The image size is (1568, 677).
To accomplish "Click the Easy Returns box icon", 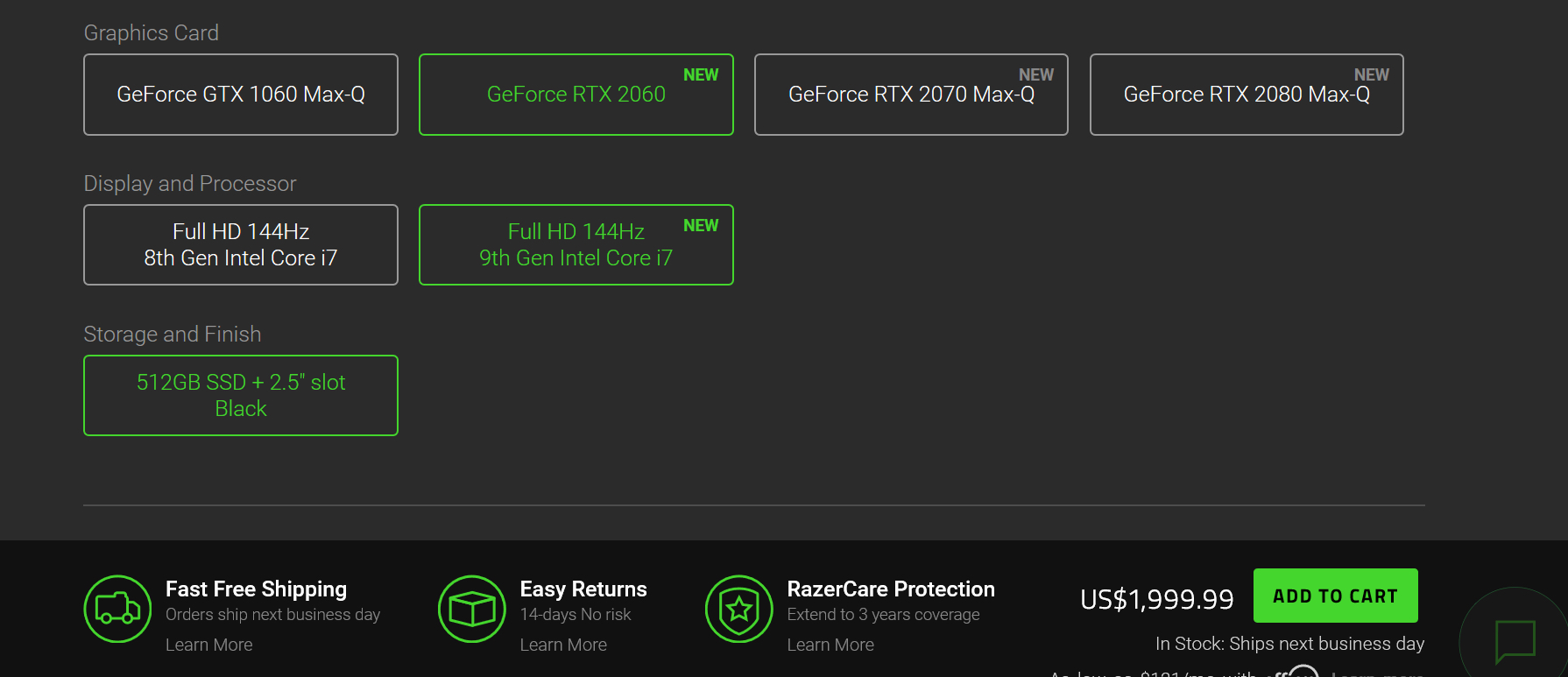I will click(x=472, y=609).
